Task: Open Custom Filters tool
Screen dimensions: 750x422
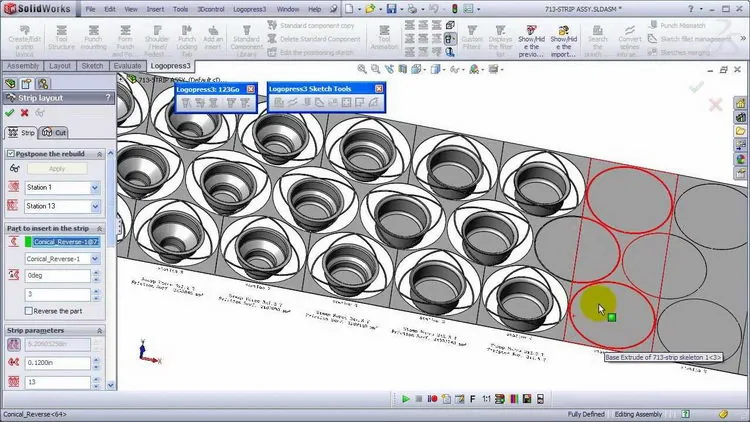Action: [x=472, y=38]
